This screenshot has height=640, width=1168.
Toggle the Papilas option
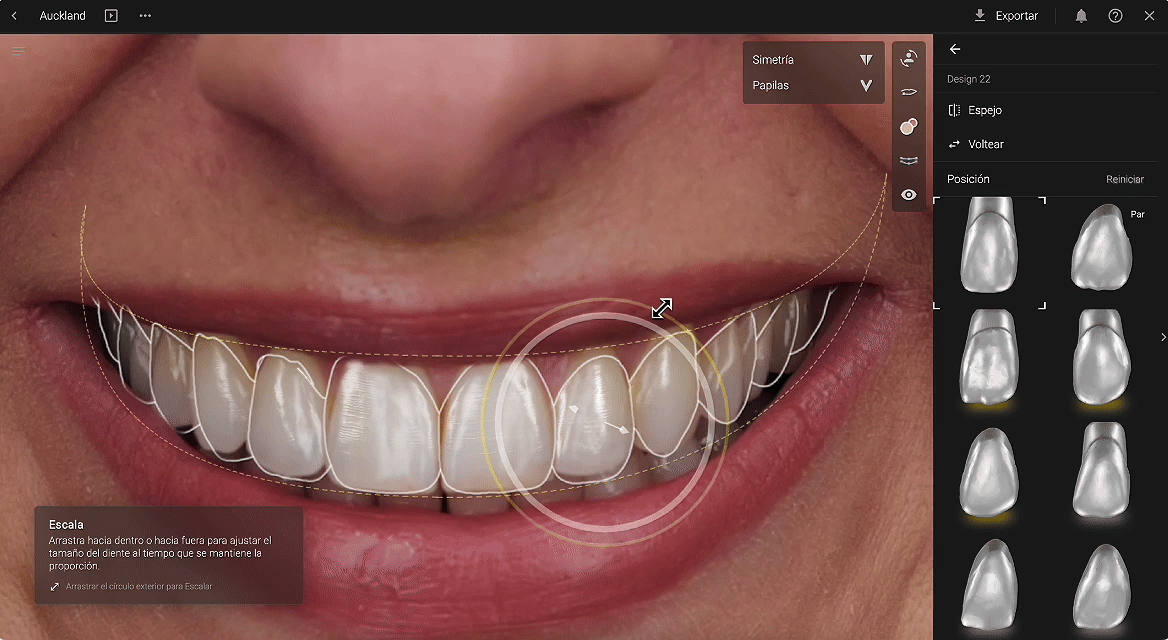tap(813, 85)
